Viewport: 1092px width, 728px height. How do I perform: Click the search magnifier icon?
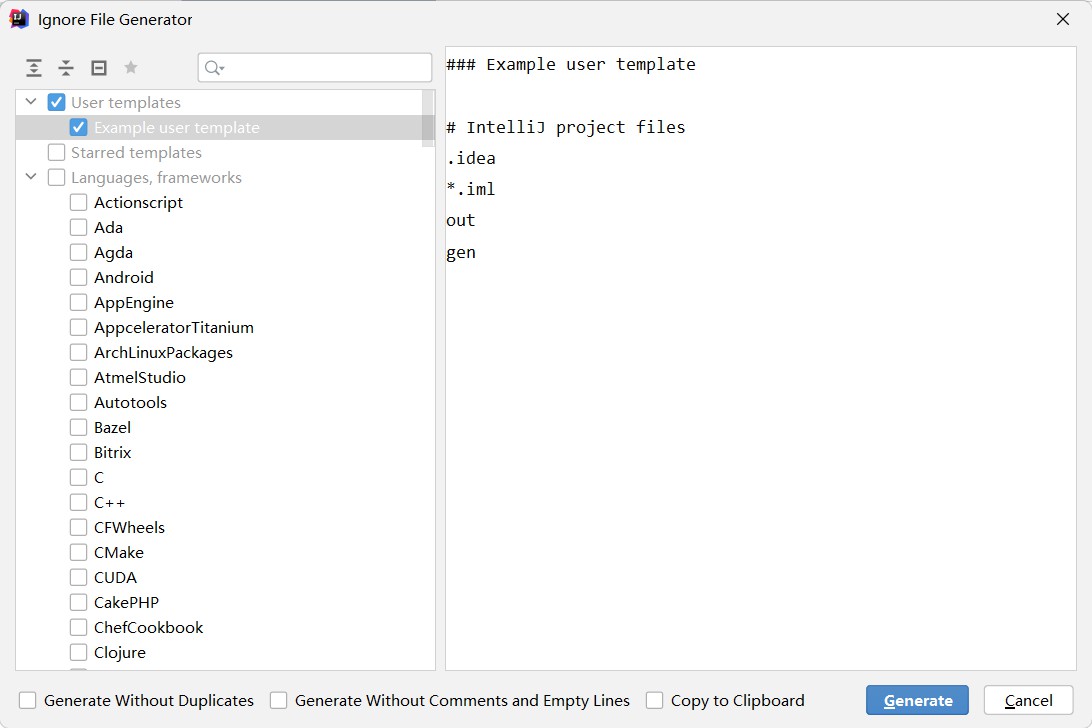coord(213,68)
